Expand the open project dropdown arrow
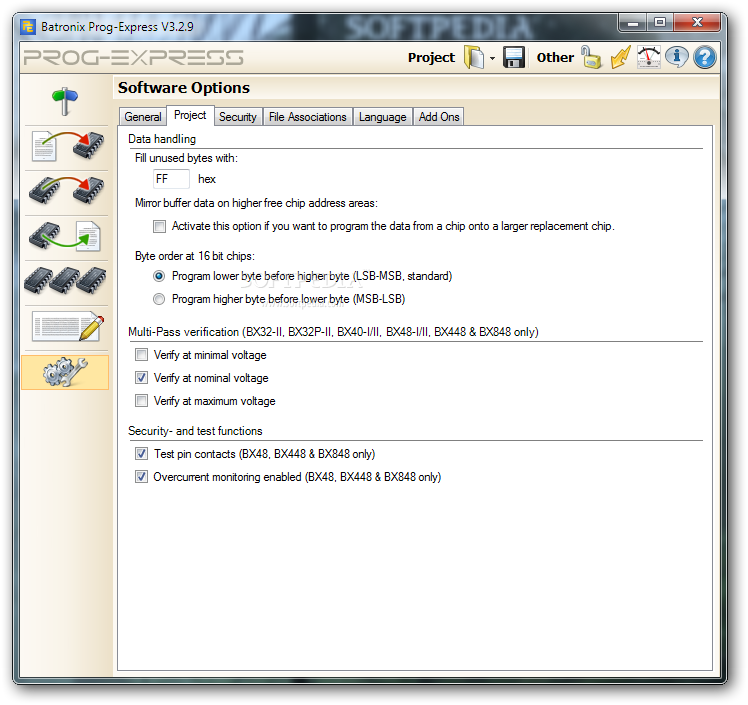 click(x=492, y=58)
